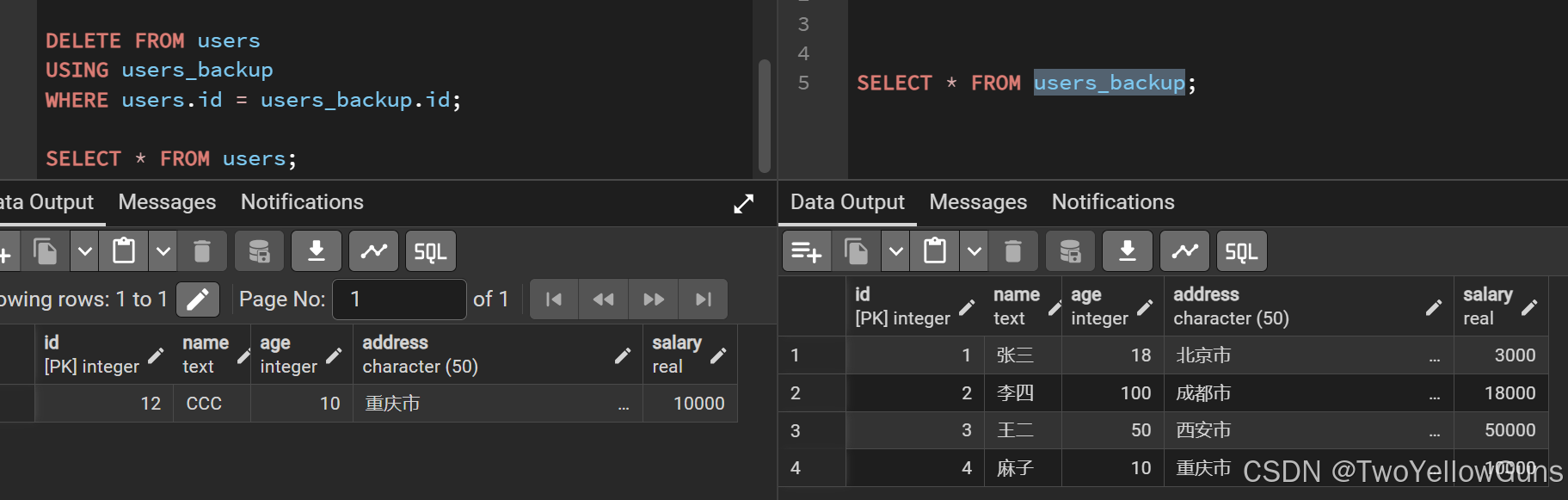Click SQL button in right results toolbar
Image resolution: width=1568 pixels, height=500 pixels.
pyautogui.click(x=1241, y=251)
